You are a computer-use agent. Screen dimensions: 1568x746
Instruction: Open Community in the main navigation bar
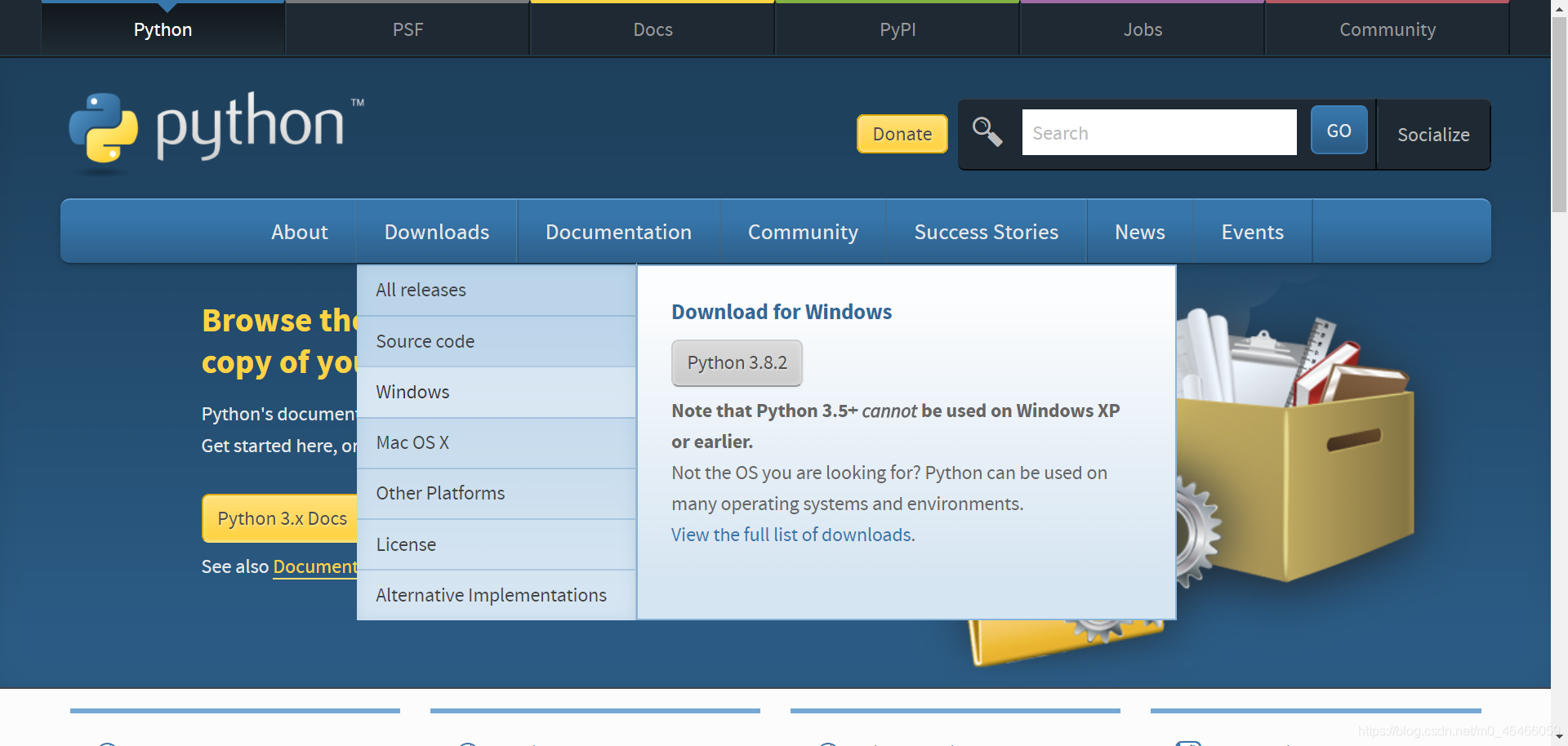pos(803,232)
